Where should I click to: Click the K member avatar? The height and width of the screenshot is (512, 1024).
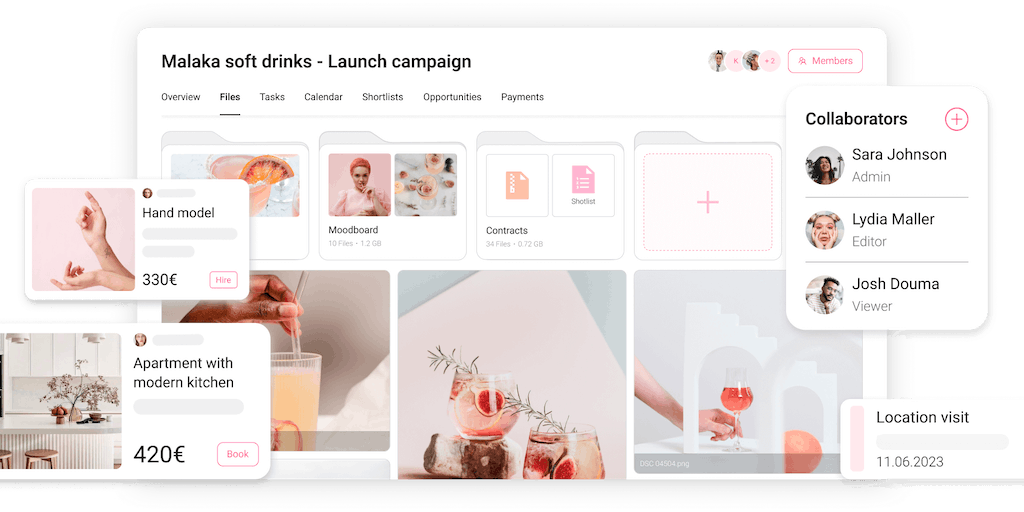pyautogui.click(x=735, y=61)
